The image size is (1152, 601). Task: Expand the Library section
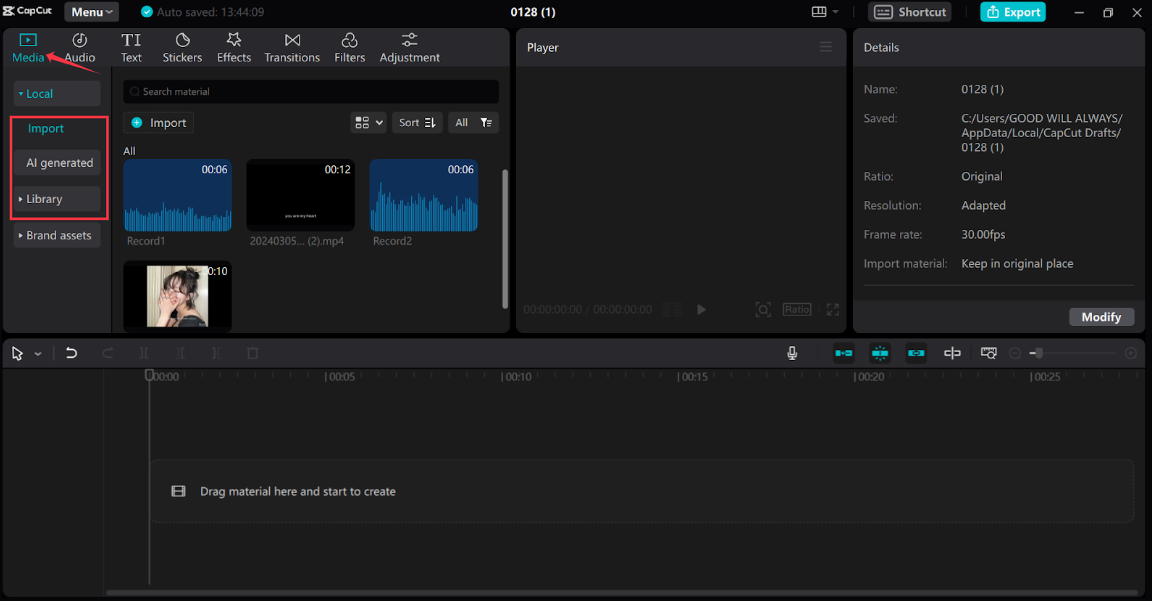pyautogui.click(x=57, y=199)
